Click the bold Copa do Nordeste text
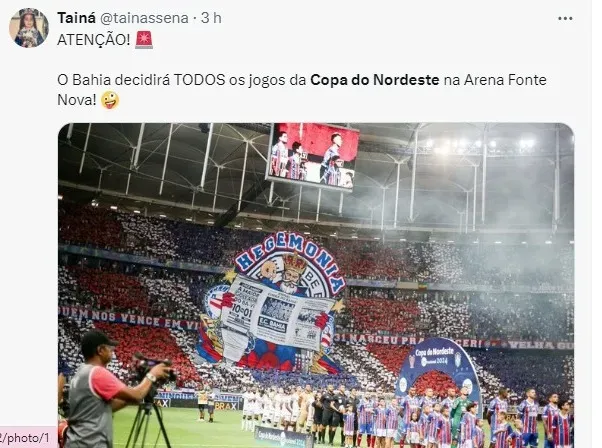This screenshot has height=448, width=602. 375,80
